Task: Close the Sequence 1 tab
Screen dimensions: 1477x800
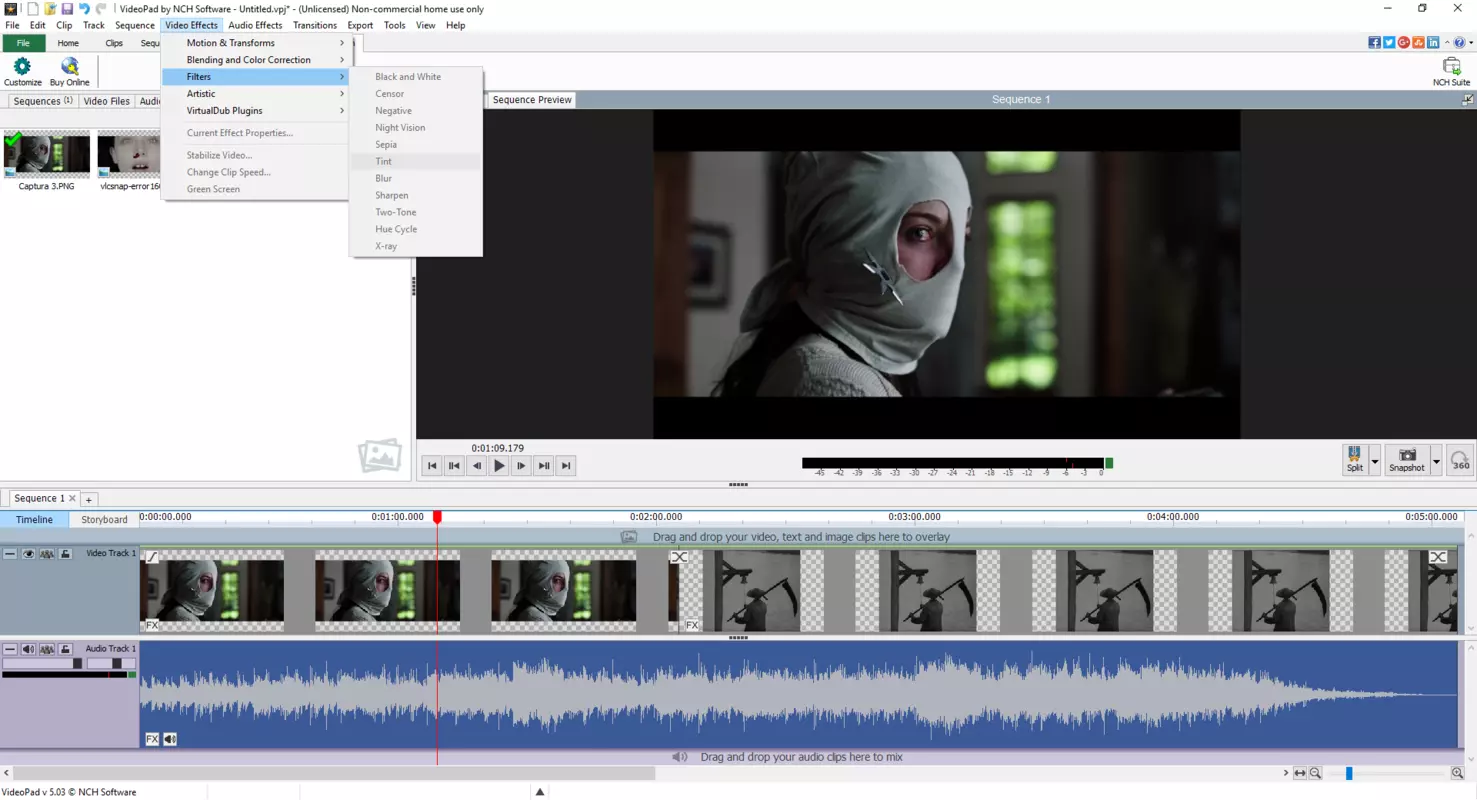Action: 72,498
